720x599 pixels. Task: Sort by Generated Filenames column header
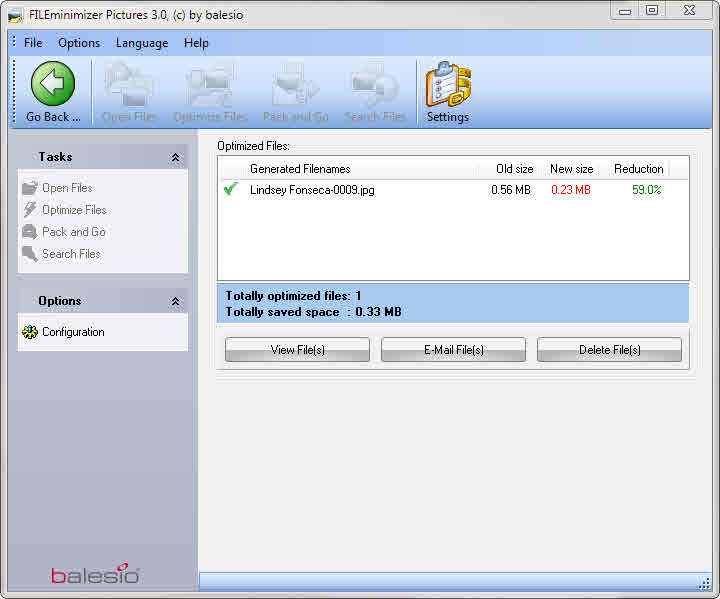[300, 169]
